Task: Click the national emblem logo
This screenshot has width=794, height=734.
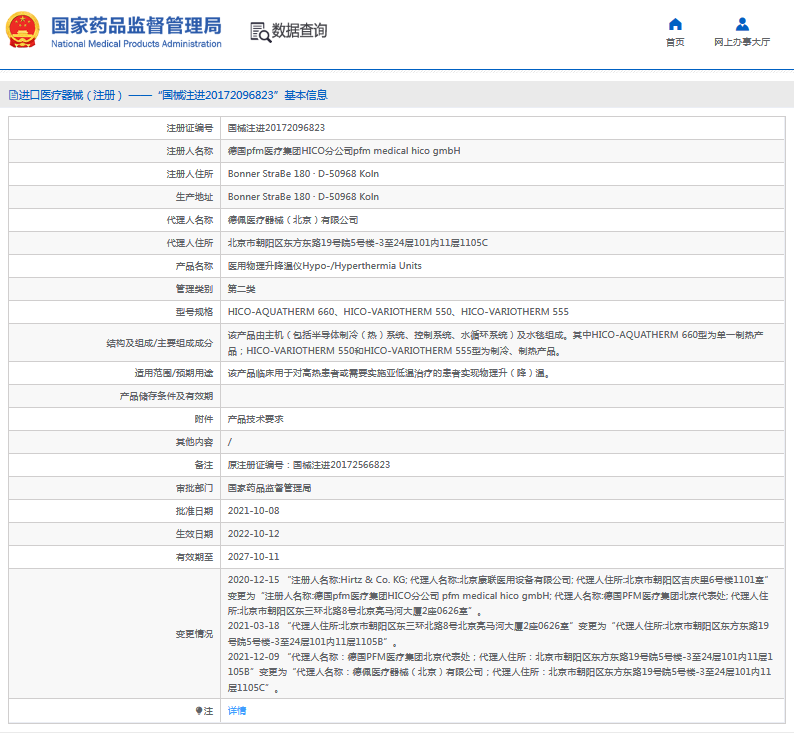Action: click(x=22, y=30)
